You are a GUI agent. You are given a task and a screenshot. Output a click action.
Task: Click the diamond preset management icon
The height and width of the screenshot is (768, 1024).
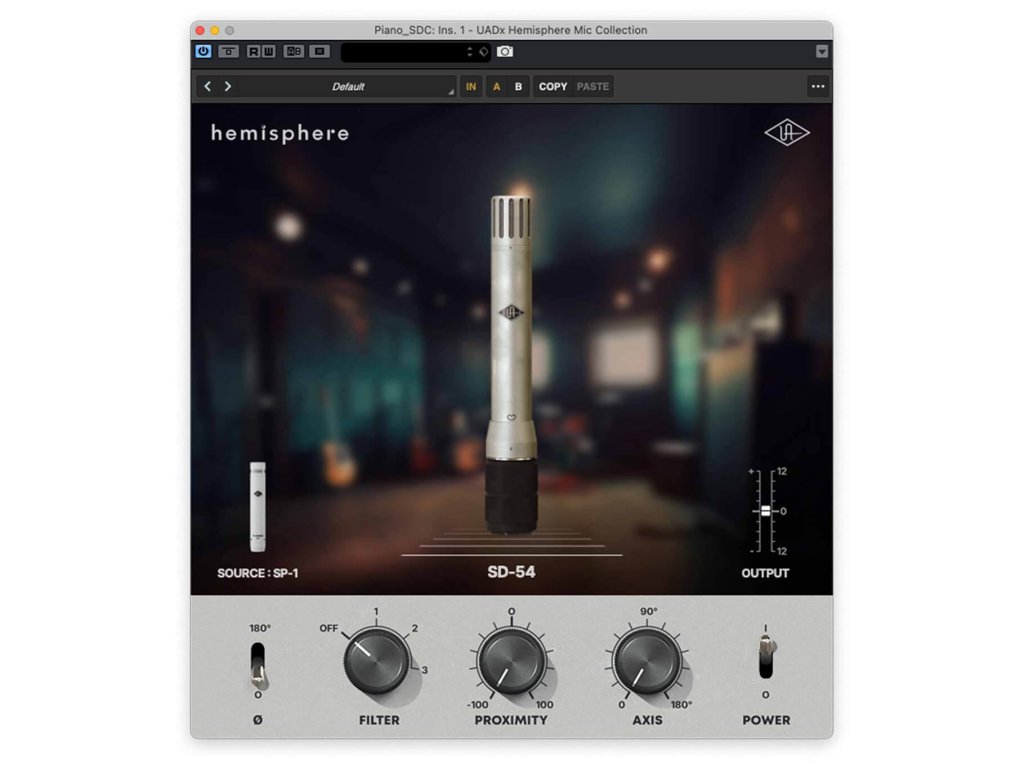pyautogui.click(x=483, y=52)
